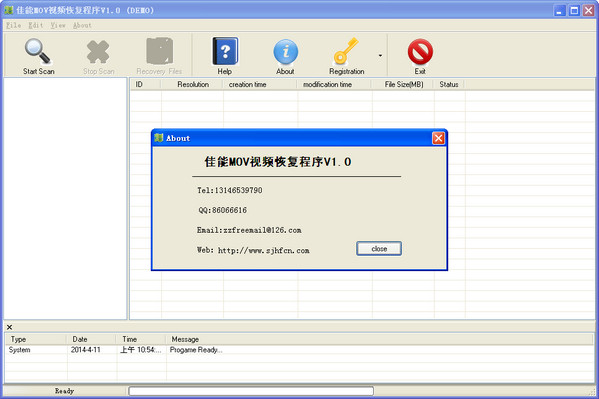Click the Email zzfreemail@126.com line
Screen dimensions: 599x399
click(x=249, y=230)
